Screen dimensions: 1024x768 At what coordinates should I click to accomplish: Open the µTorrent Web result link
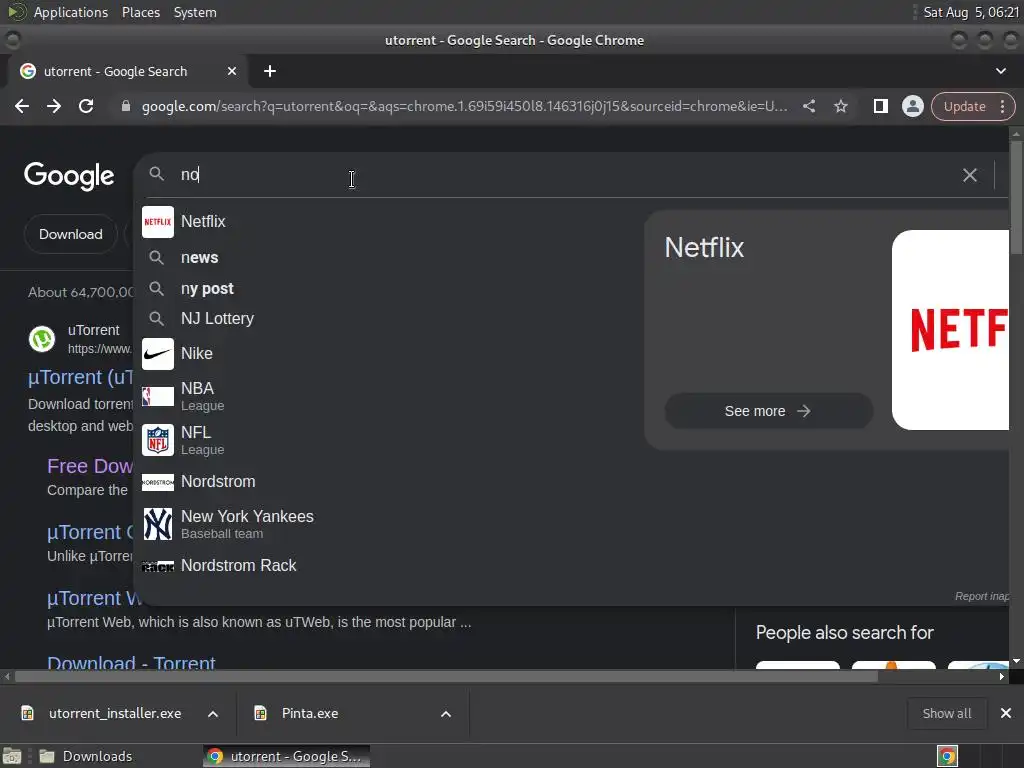point(94,598)
